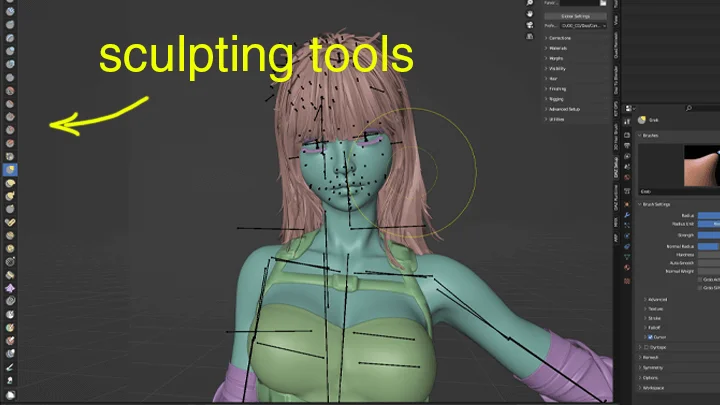Select the Multires Displacement Eraser brush
Viewport: 720px width, 405px height.
click(10, 341)
